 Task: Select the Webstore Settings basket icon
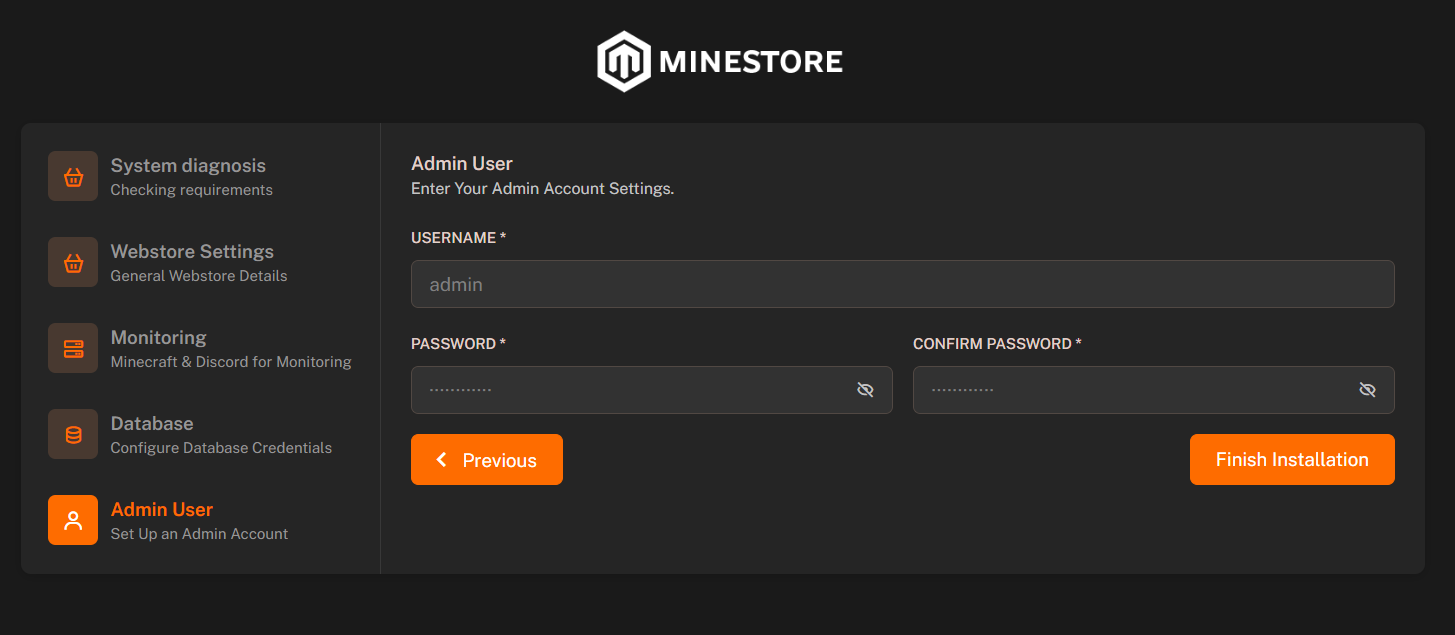[x=72, y=262]
